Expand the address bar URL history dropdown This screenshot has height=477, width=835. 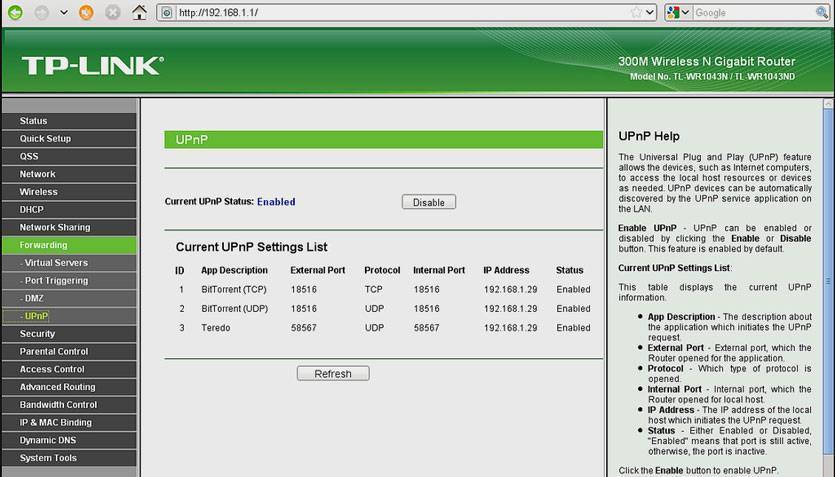point(650,13)
